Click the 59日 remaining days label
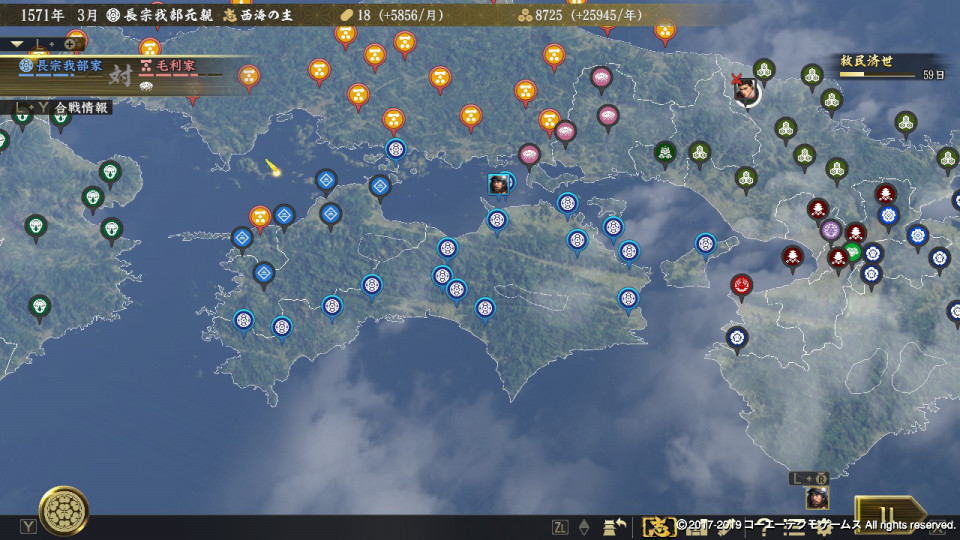 [934, 75]
